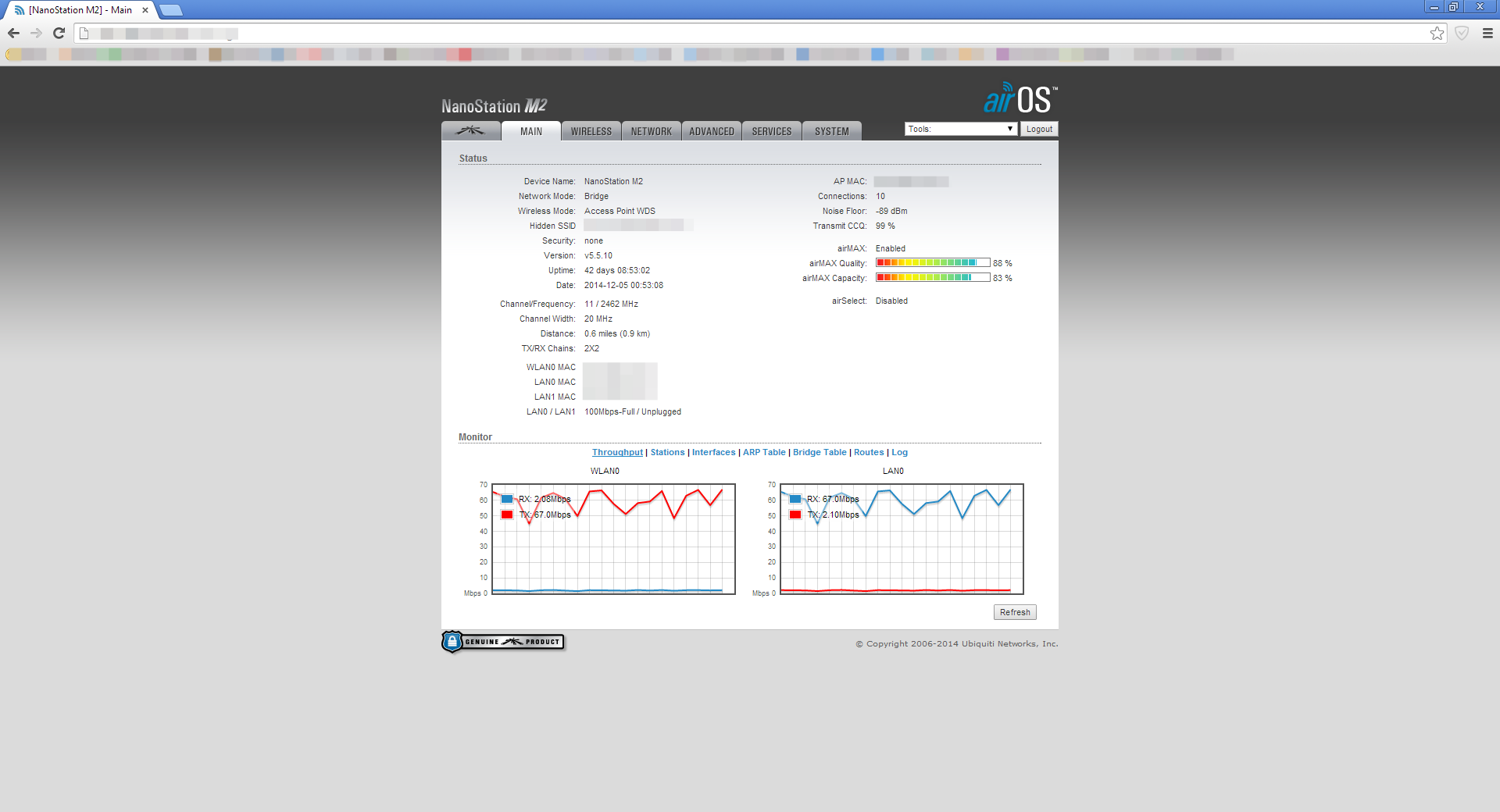Viewport: 1500px width, 812px height.
Task: Click the airSelect value Disabled
Action: pyautogui.click(x=891, y=301)
